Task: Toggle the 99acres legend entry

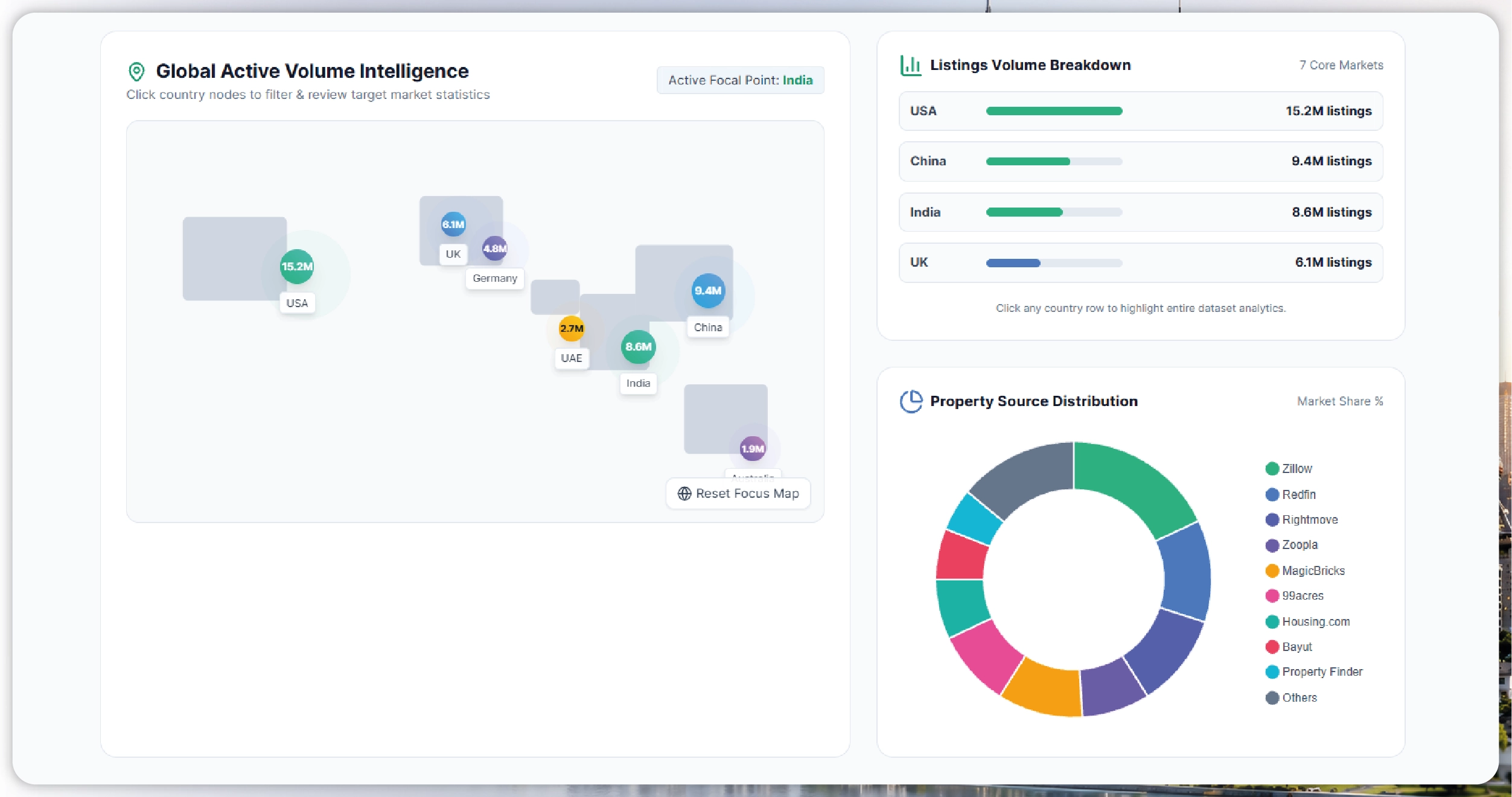Action: click(x=1295, y=596)
